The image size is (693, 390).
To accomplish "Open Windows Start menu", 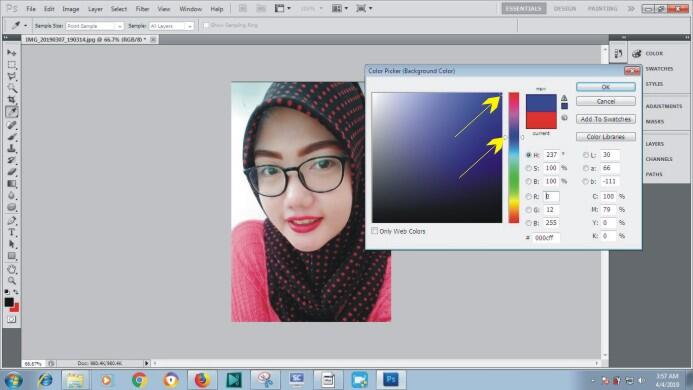I will pyautogui.click(x=13, y=380).
